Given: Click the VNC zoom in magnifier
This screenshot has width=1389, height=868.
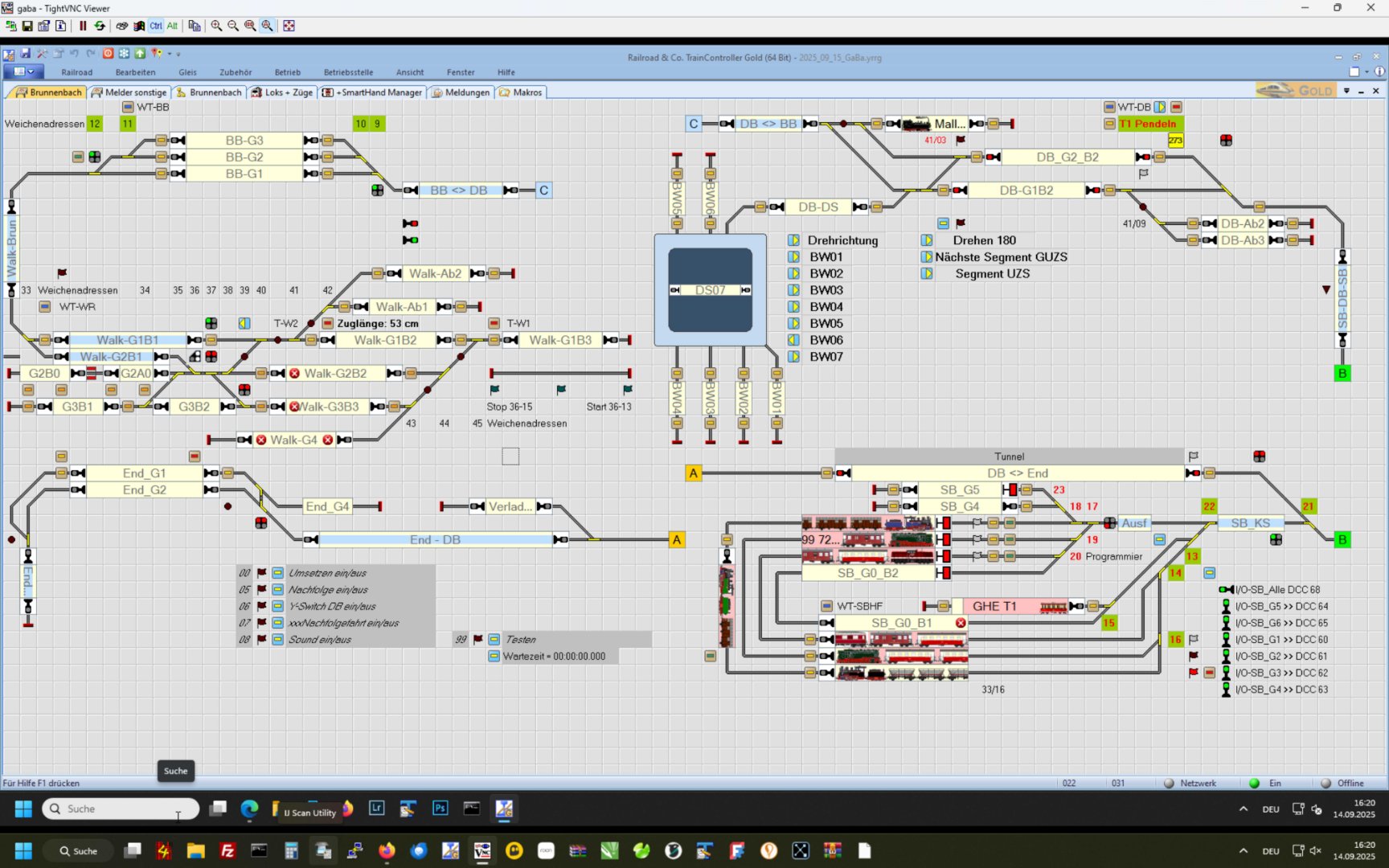Looking at the screenshot, I should pos(216,26).
